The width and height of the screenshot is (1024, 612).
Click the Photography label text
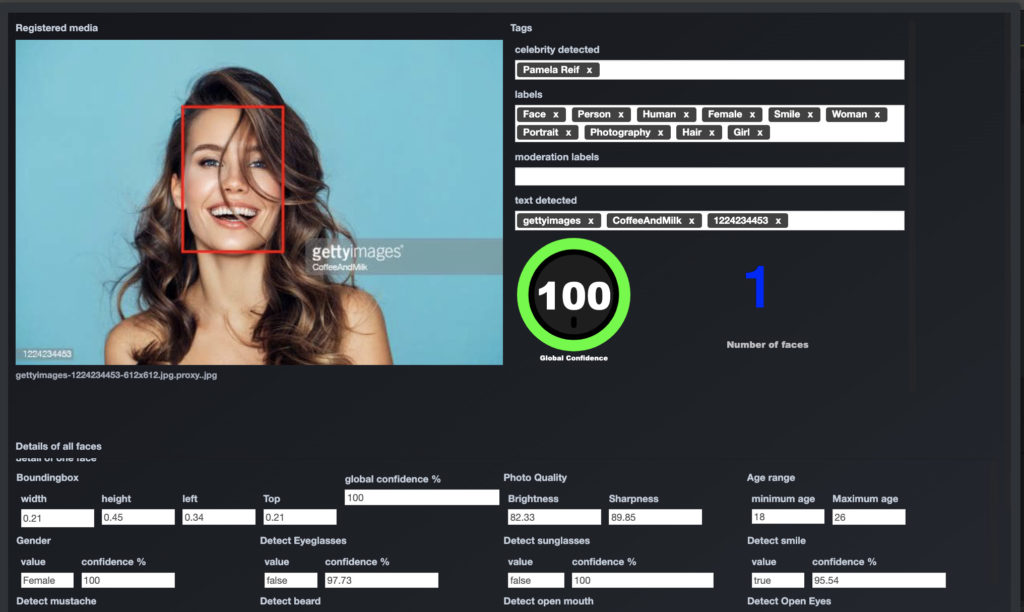[x=620, y=133]
